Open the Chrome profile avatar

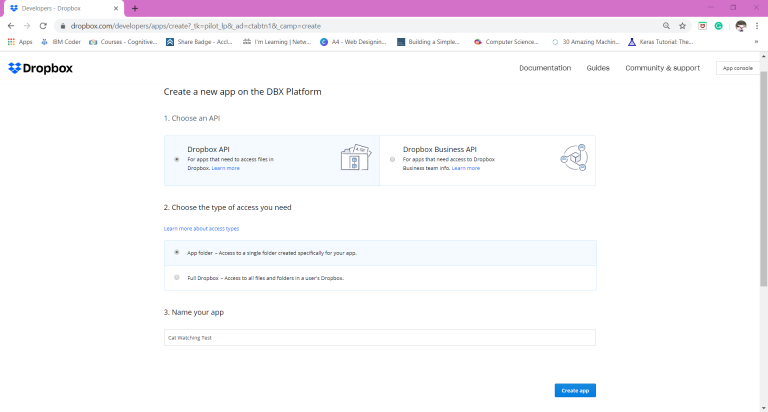[x=741, y=26]
